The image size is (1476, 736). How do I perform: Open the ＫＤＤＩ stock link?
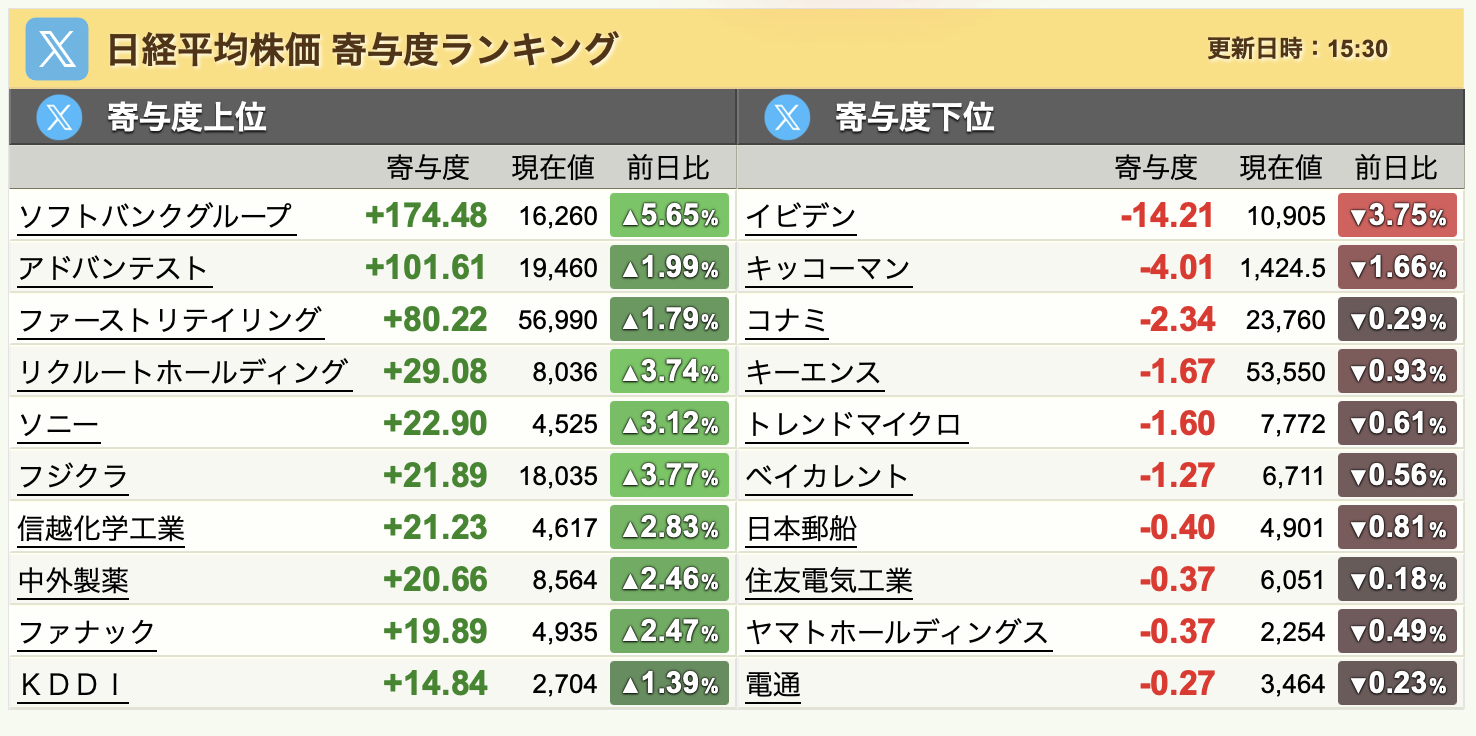click(73, 685)
